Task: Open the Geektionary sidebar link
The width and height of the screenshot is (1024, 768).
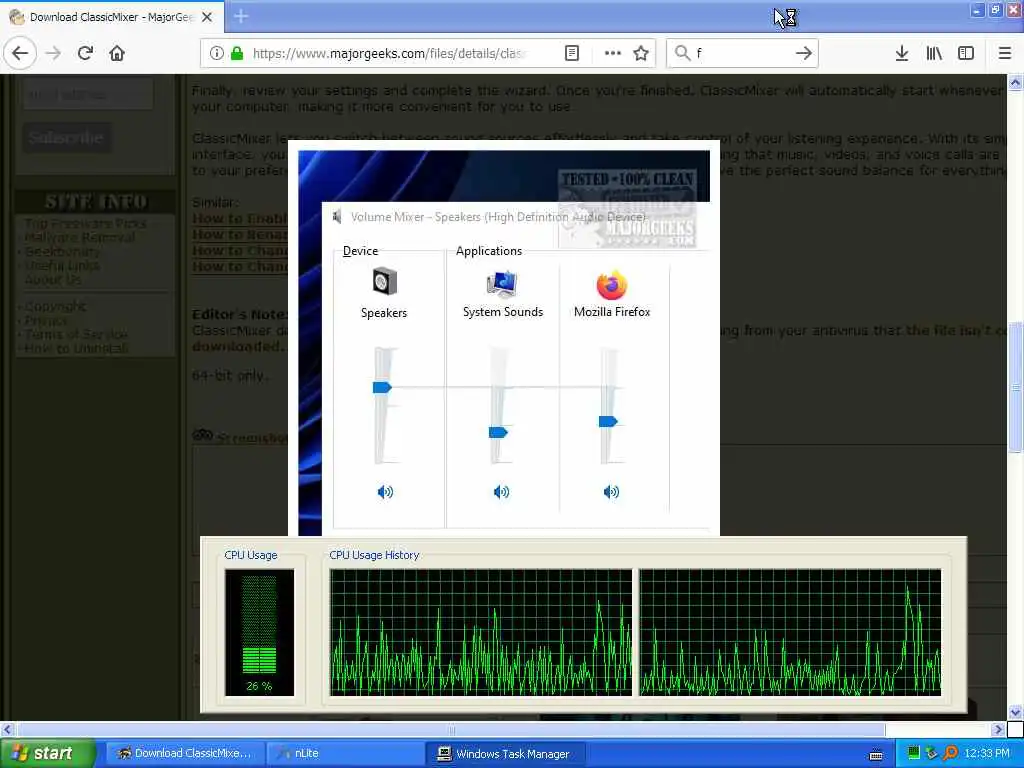Action: [x=63, y=251]
